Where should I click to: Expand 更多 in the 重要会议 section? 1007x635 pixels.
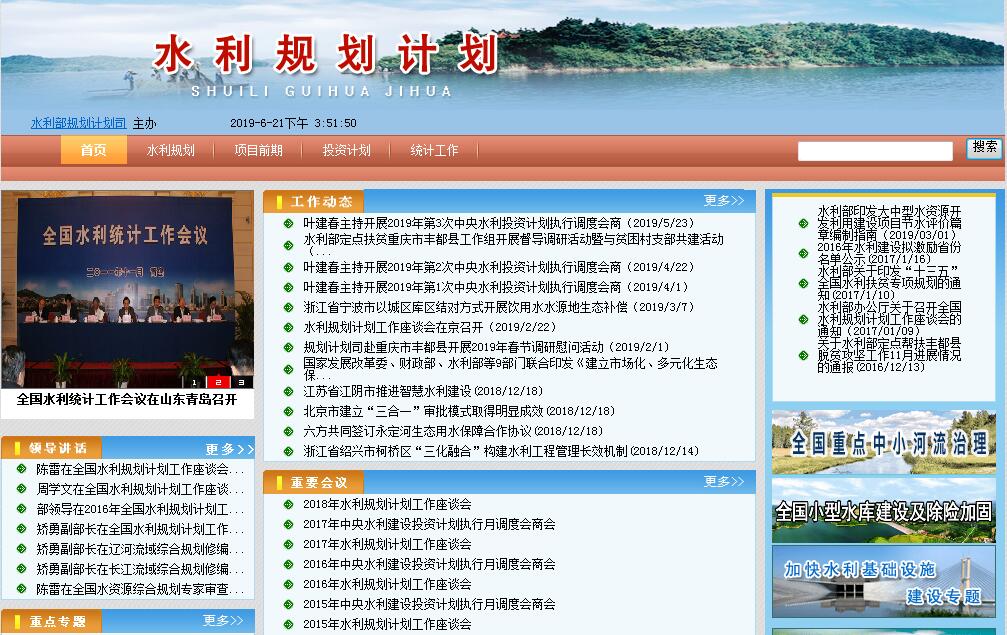724,482
